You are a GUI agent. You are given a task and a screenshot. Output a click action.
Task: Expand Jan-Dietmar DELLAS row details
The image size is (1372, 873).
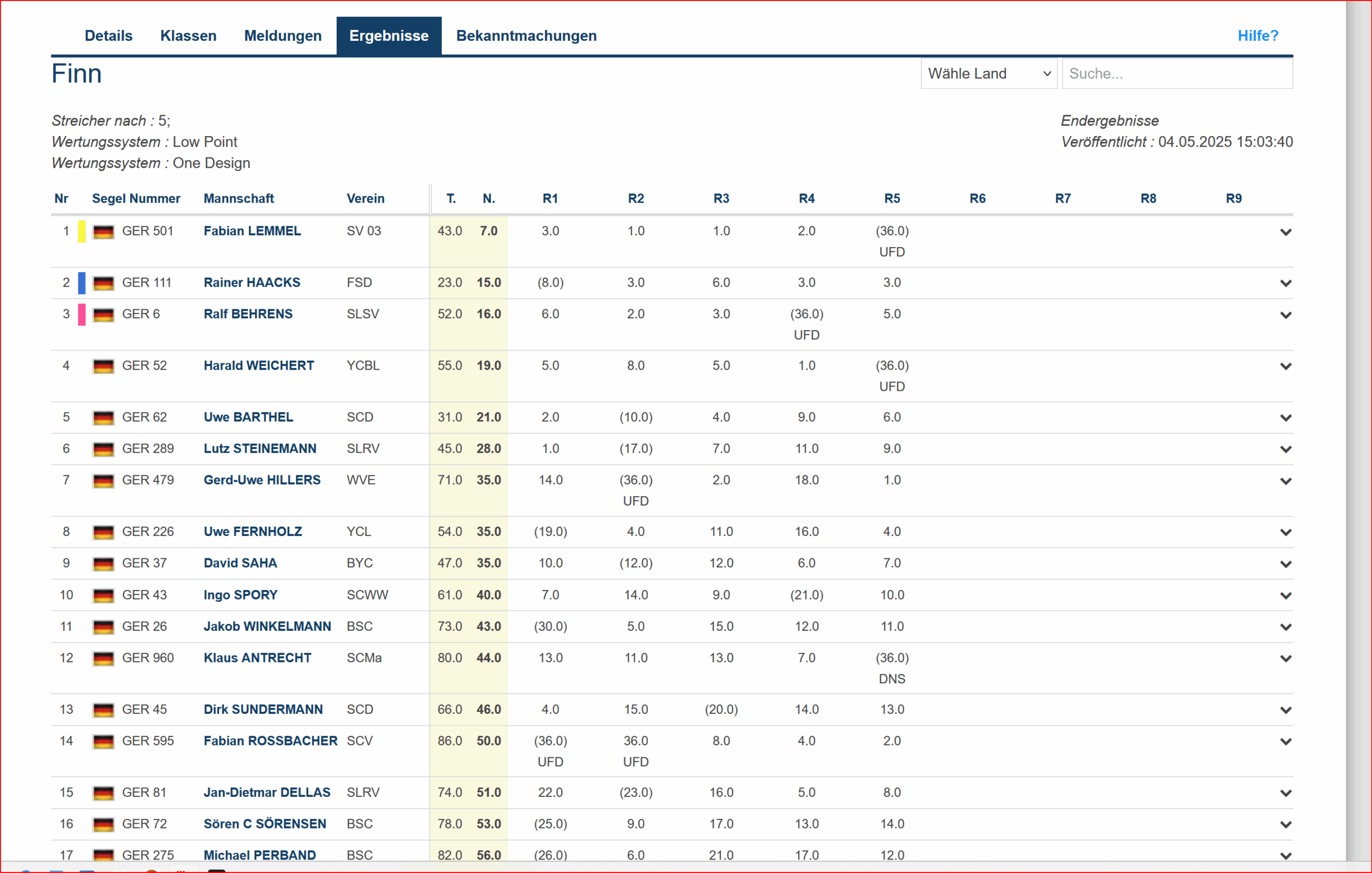(x=1285, y=793)
